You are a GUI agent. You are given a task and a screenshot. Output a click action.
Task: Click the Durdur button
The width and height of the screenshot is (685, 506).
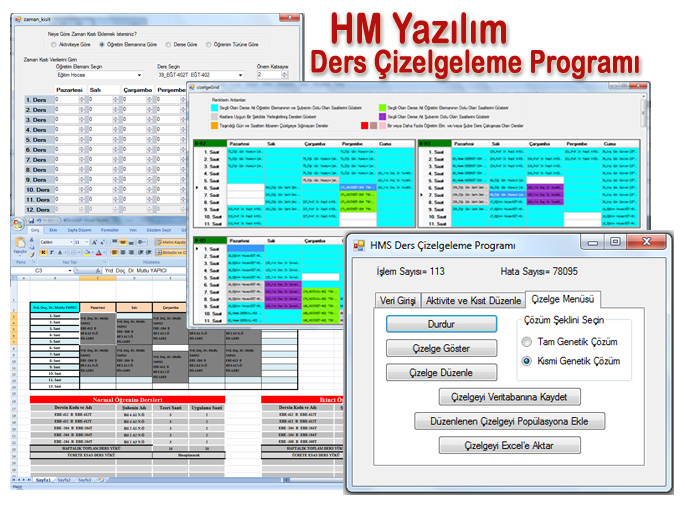441,324
